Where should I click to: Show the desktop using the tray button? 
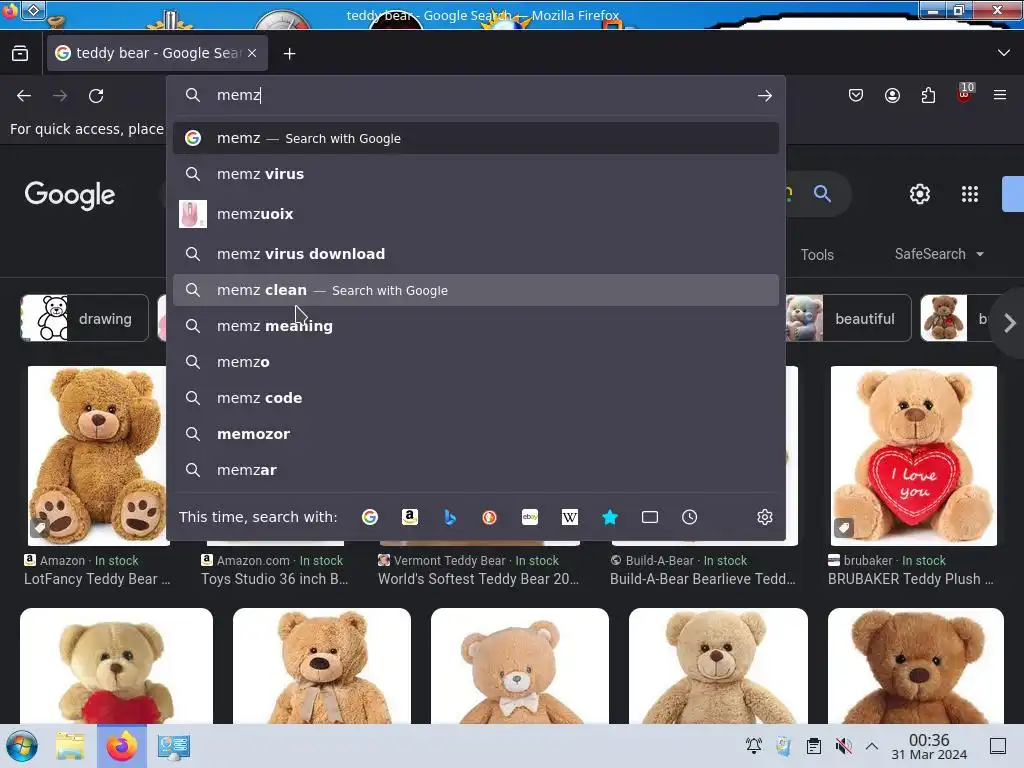(x=998, y=746)
